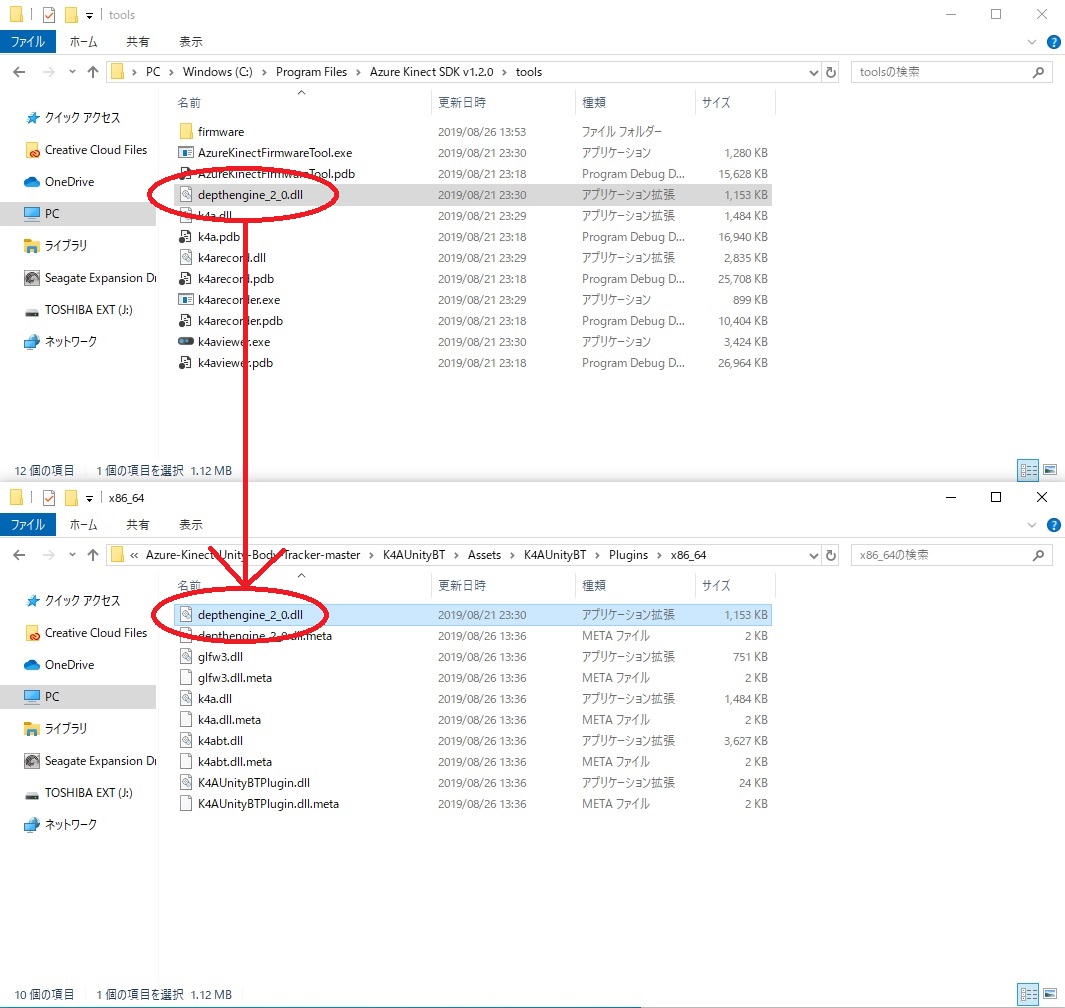Open ライブラリ in x86_64 sidebar
Screen dimensions: 1065x1008
tap(65, 729)
